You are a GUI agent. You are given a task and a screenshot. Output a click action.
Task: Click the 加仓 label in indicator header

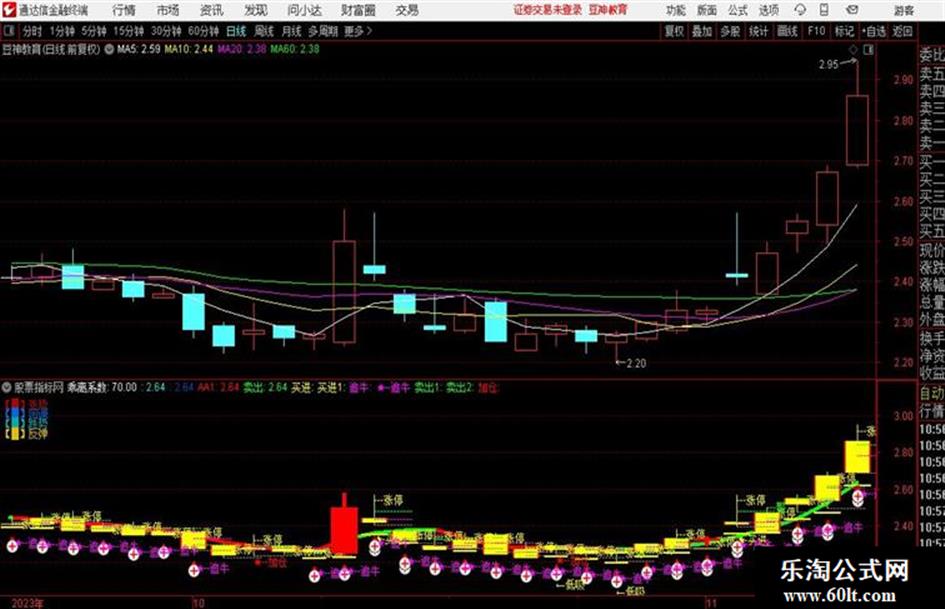pyautogui.click(x=488, y=387)
